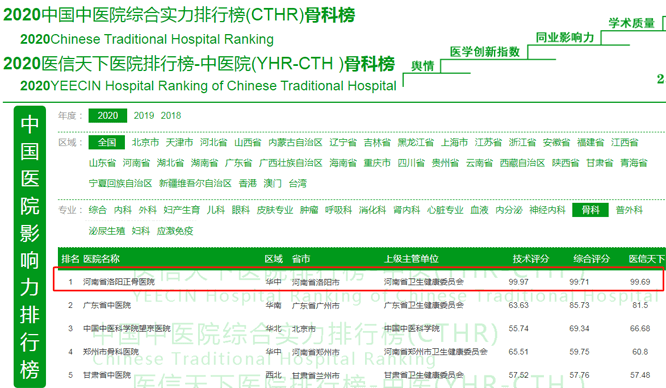Screen dimensions: 666x388
Task: Choose the 妇科 specialty
Action: (x=141, y=231)
